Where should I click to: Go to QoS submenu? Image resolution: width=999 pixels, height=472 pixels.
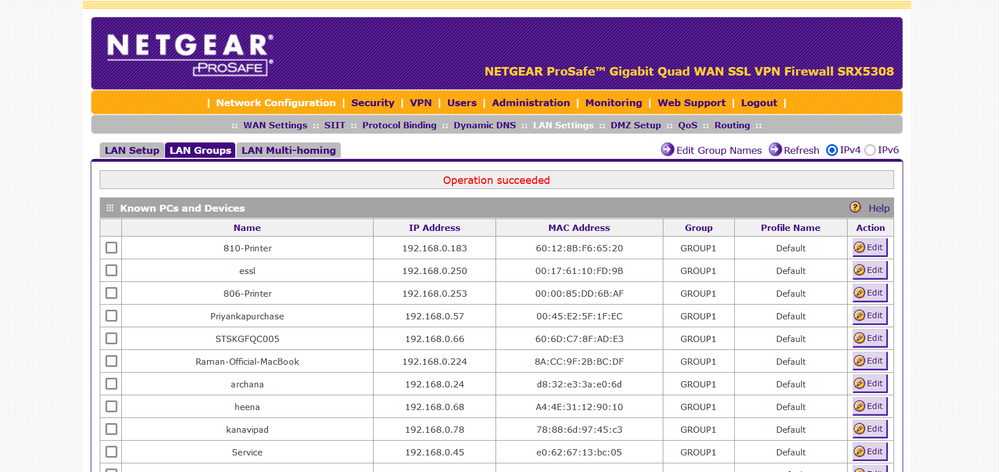pos(687,125)
